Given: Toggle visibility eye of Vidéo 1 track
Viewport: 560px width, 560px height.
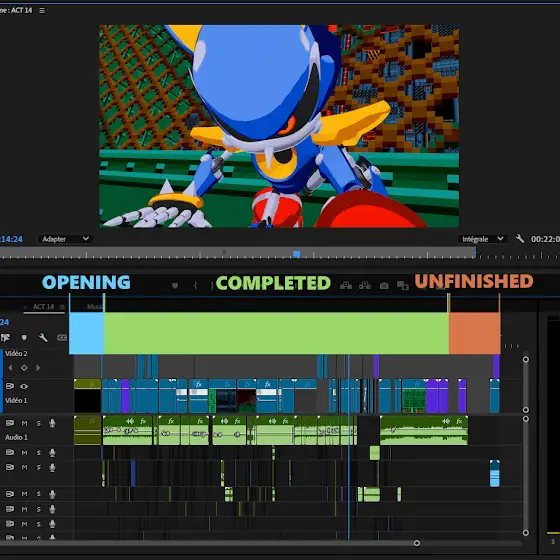Looking at the screenshot, I should click(24, 386).
